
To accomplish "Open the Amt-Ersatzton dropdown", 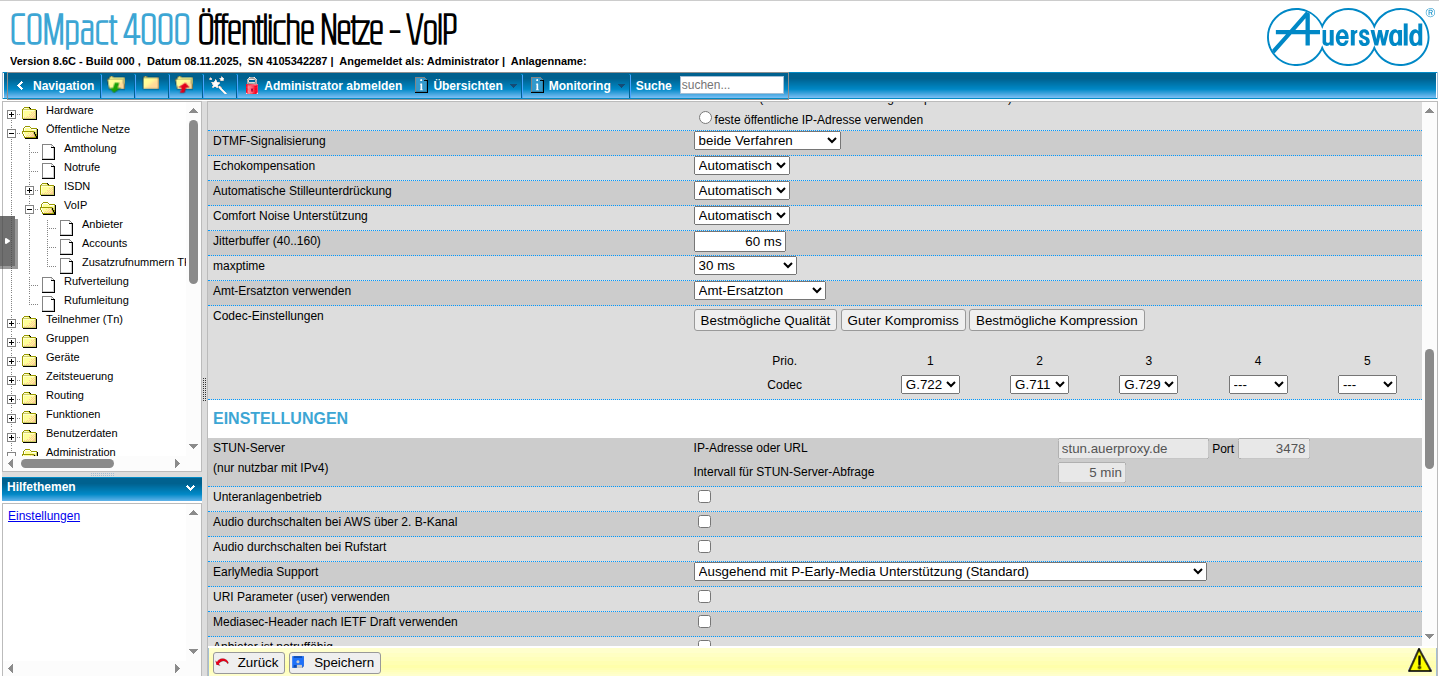I will coord(760,291).
